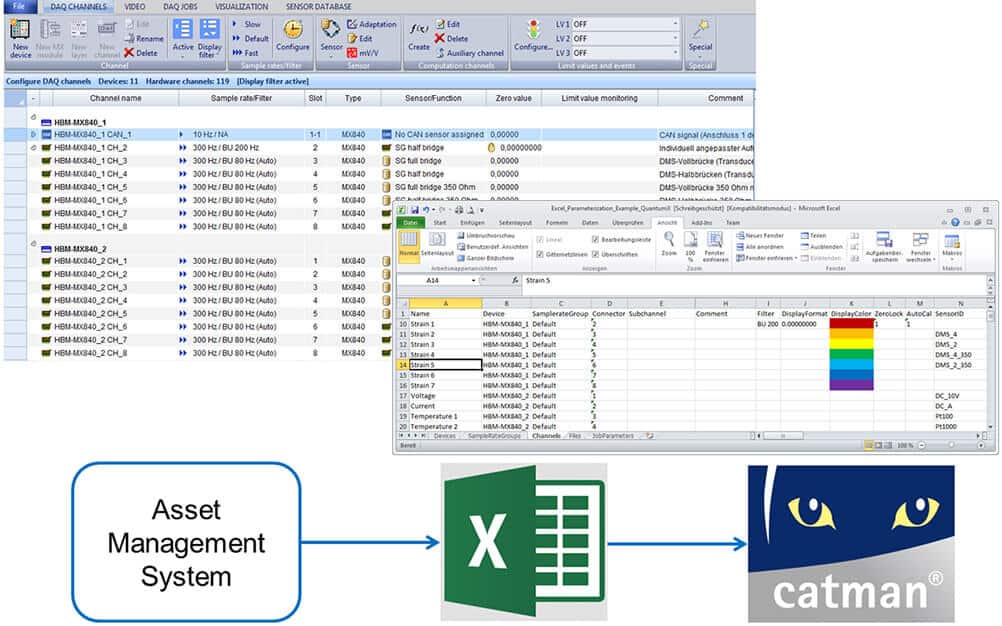The width and height of the screenshot is (1002, 626).
Task: Click Ganzer Bildschirm in Excel ribbon
Action: [x=485, y=258]
